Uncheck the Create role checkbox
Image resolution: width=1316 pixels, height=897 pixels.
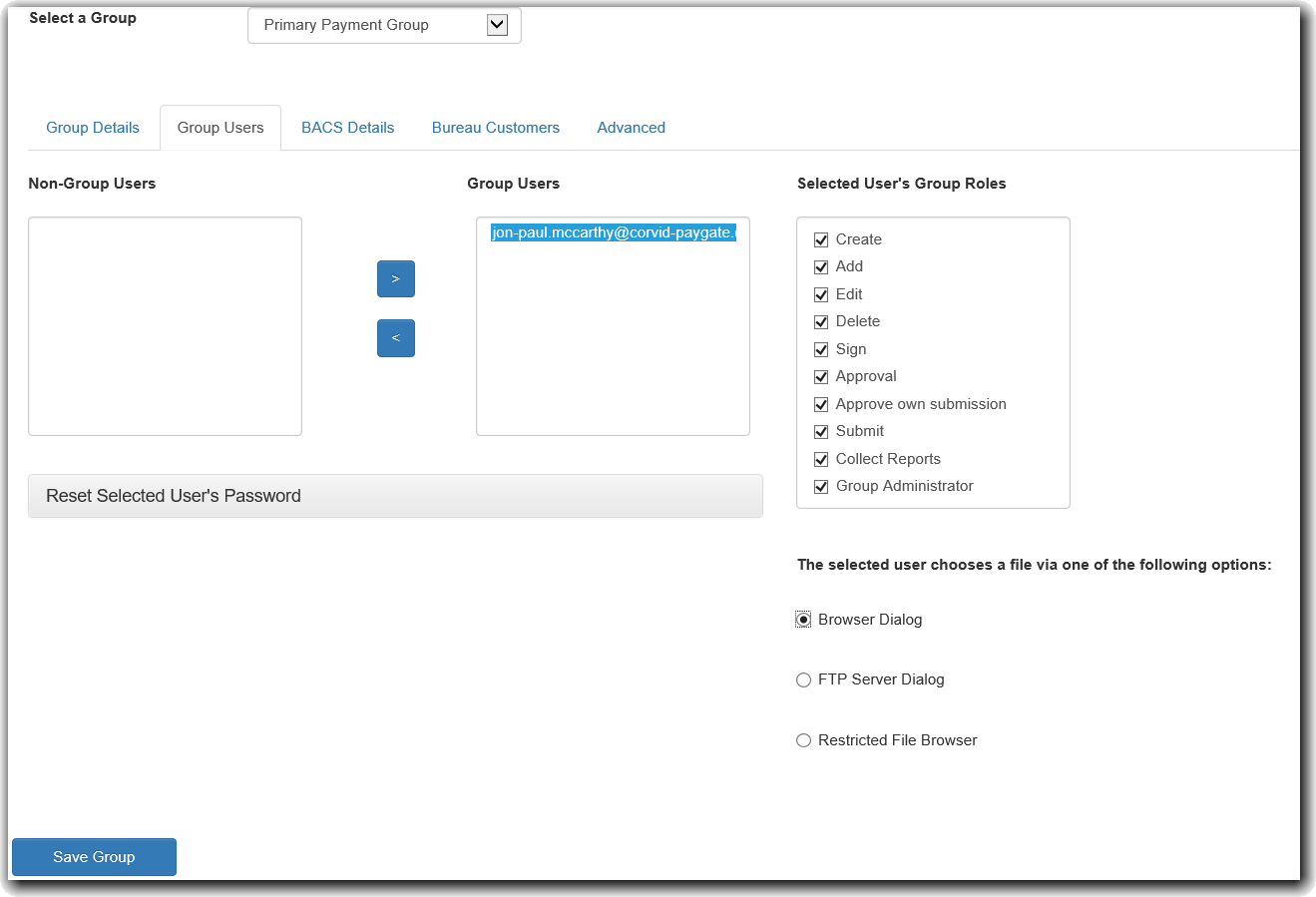(821, 239)
